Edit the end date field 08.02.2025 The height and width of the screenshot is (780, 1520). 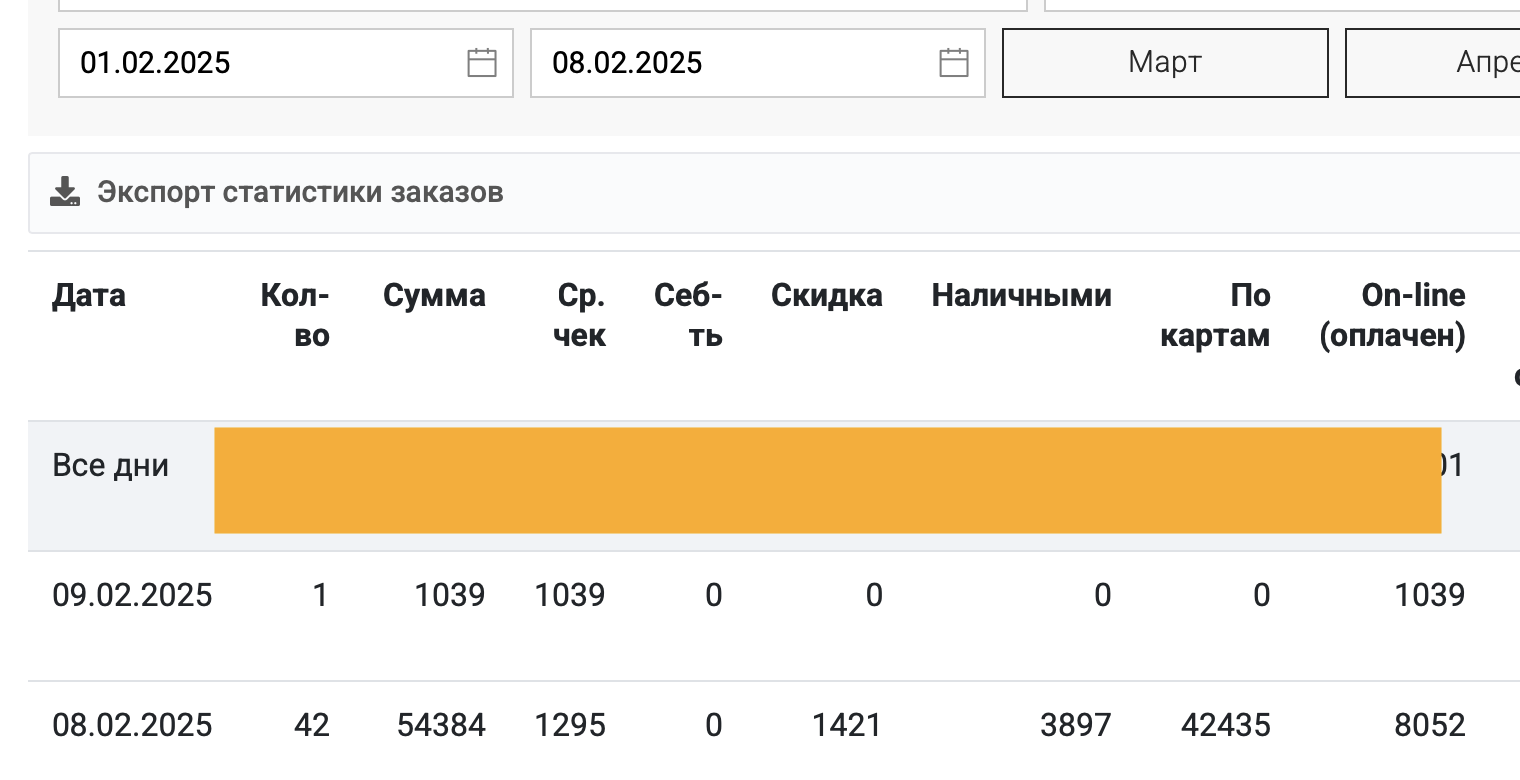click(758, 63)
